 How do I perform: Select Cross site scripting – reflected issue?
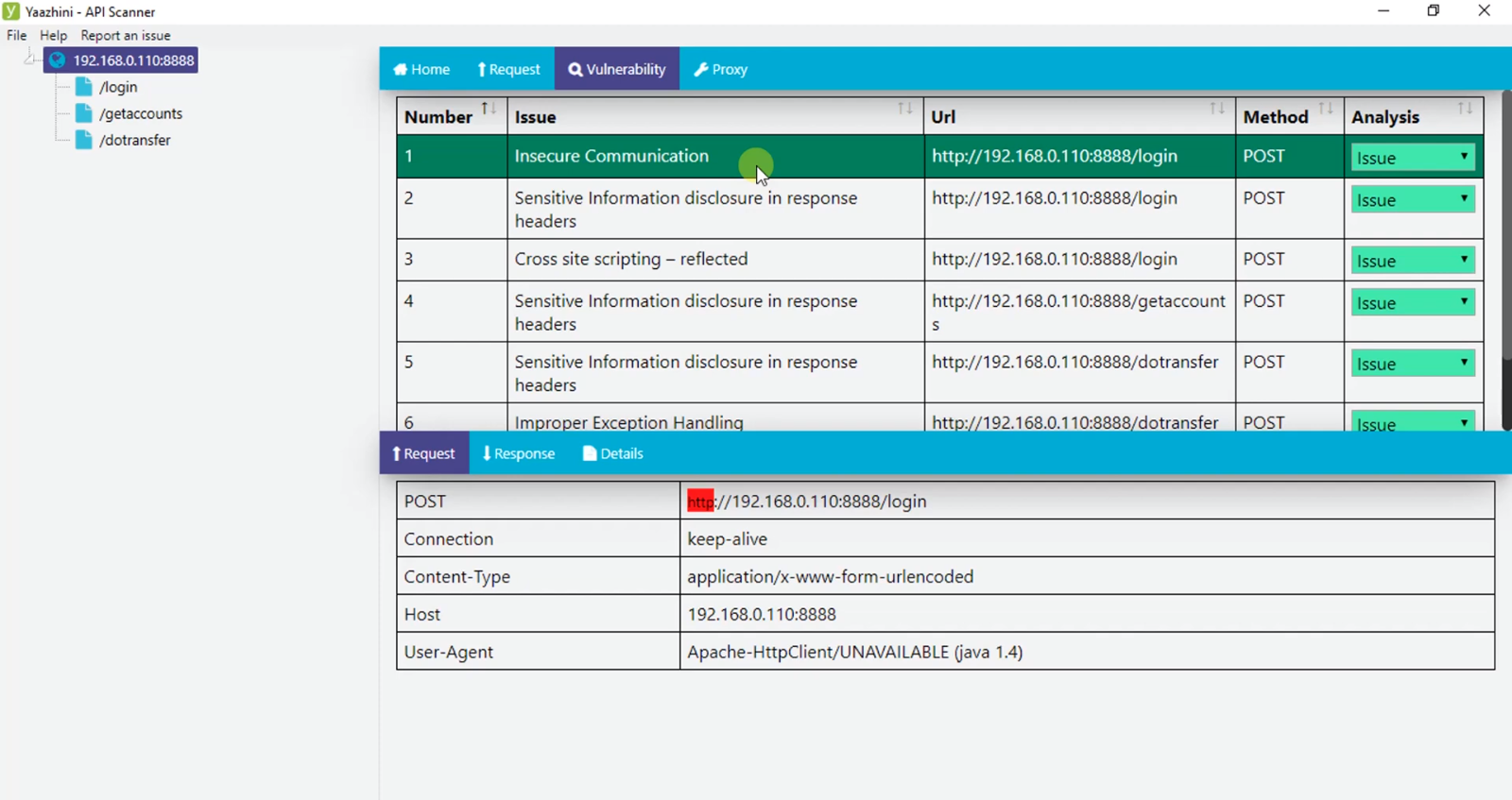coord(631,259)
